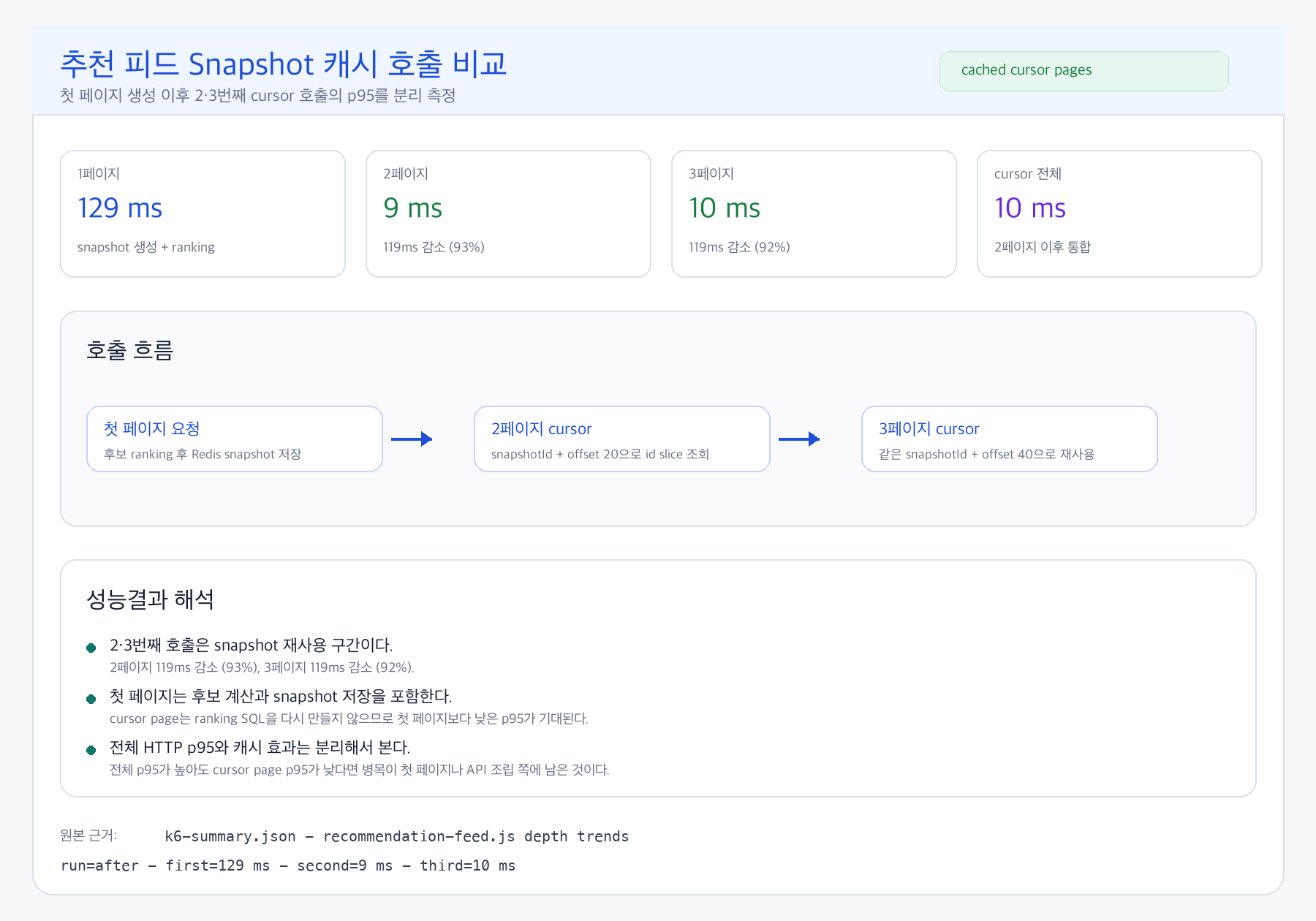Click bullet next to 전체 HTTP p95 line
Image resolution: width=1316 pixels, height=921 pixels.
(x=91, y=750)
